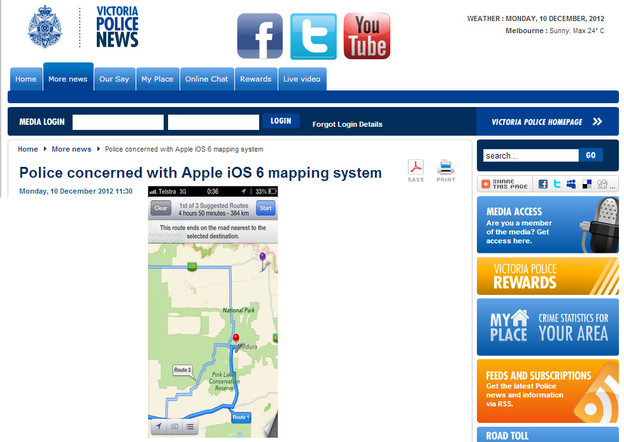This screenshot has height=442, width=624.
Task: Open Forgot Login Details link
Action: (347, 124)
